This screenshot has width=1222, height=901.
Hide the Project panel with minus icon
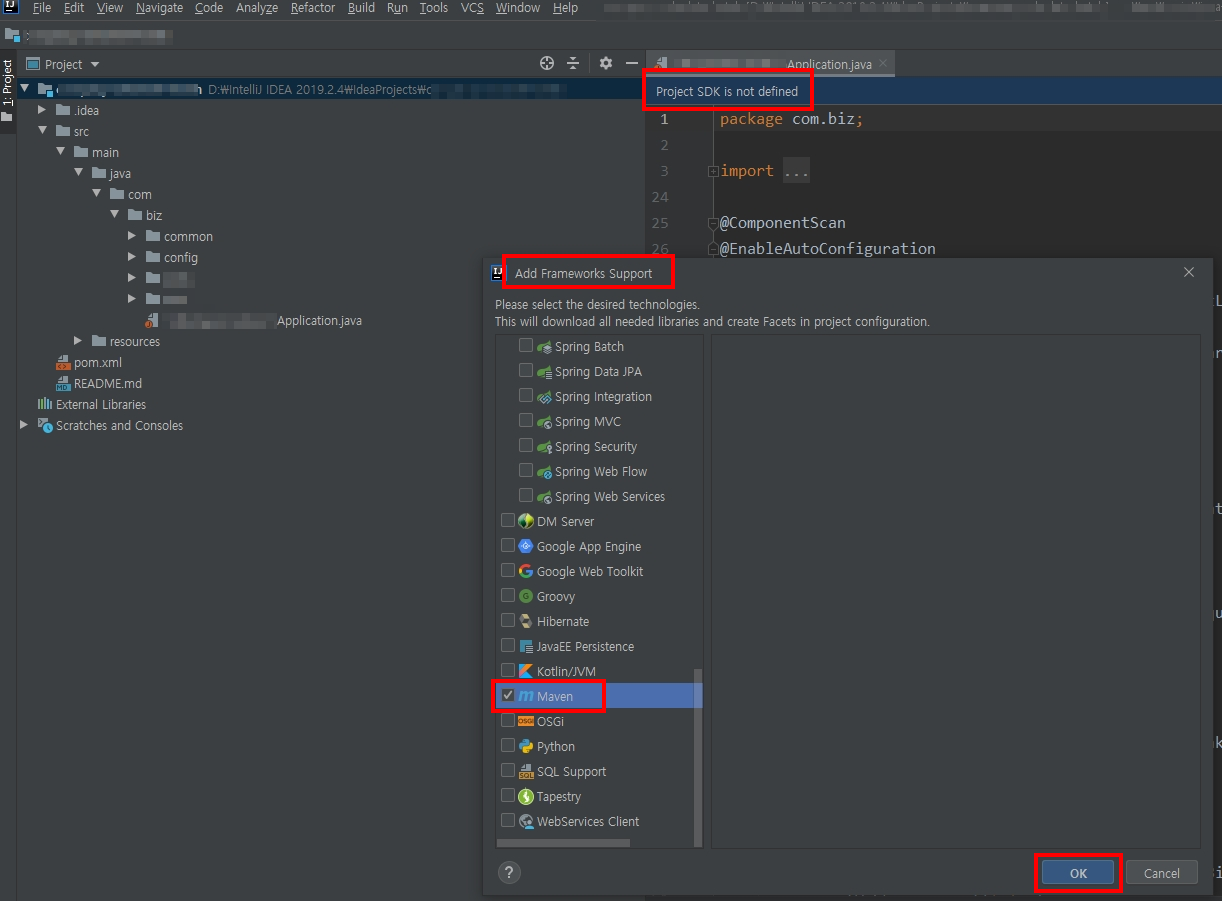click(x=631, y=63)
